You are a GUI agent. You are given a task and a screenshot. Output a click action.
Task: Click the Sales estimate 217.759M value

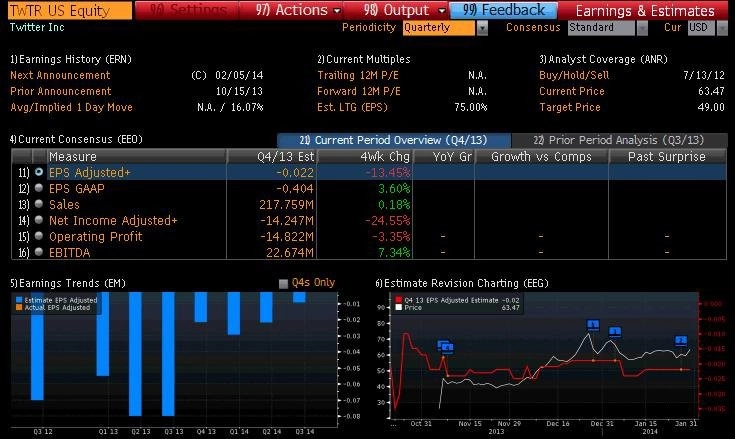[x=286, y=204]
